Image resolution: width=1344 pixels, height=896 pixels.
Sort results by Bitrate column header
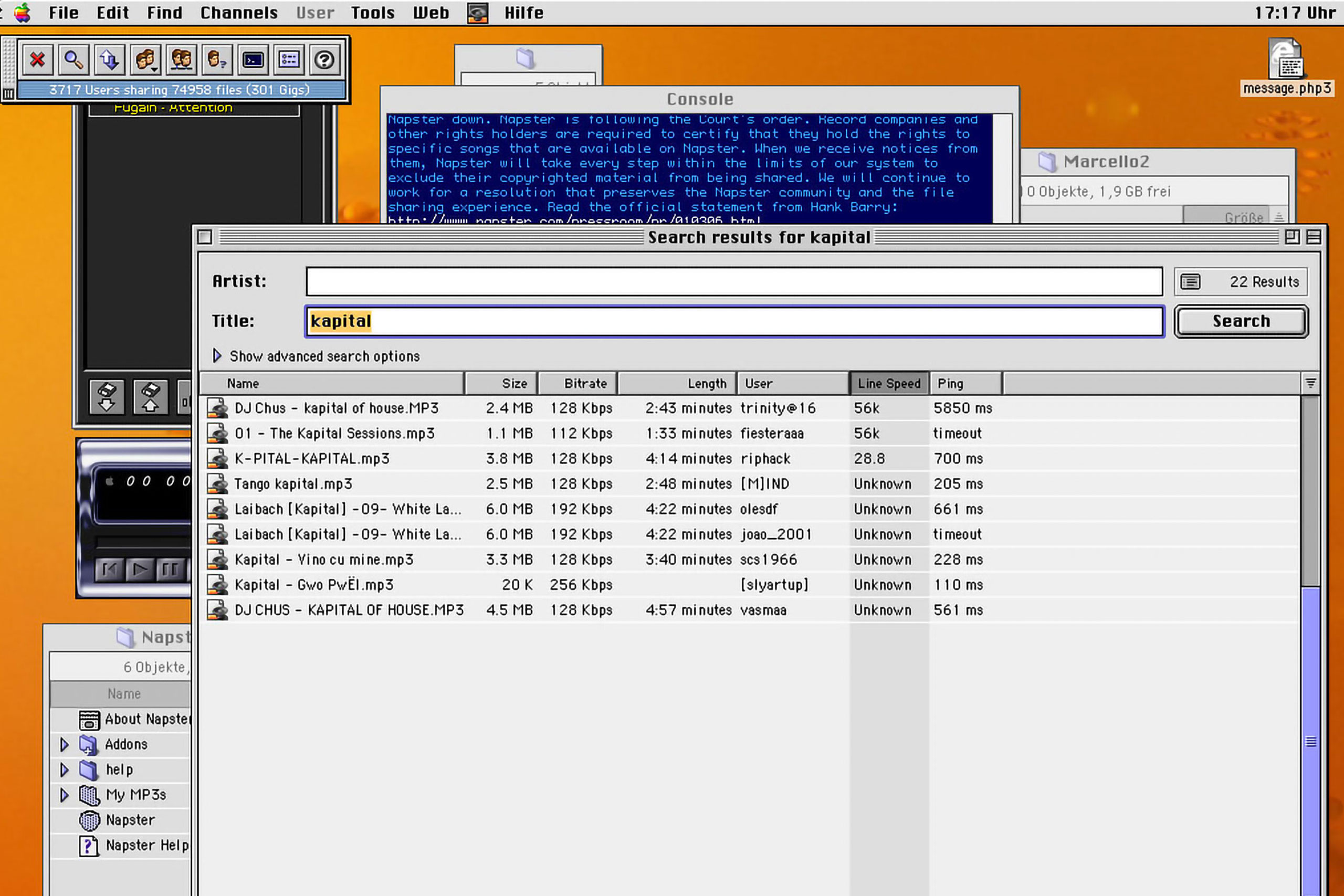(x=578, y=383)
